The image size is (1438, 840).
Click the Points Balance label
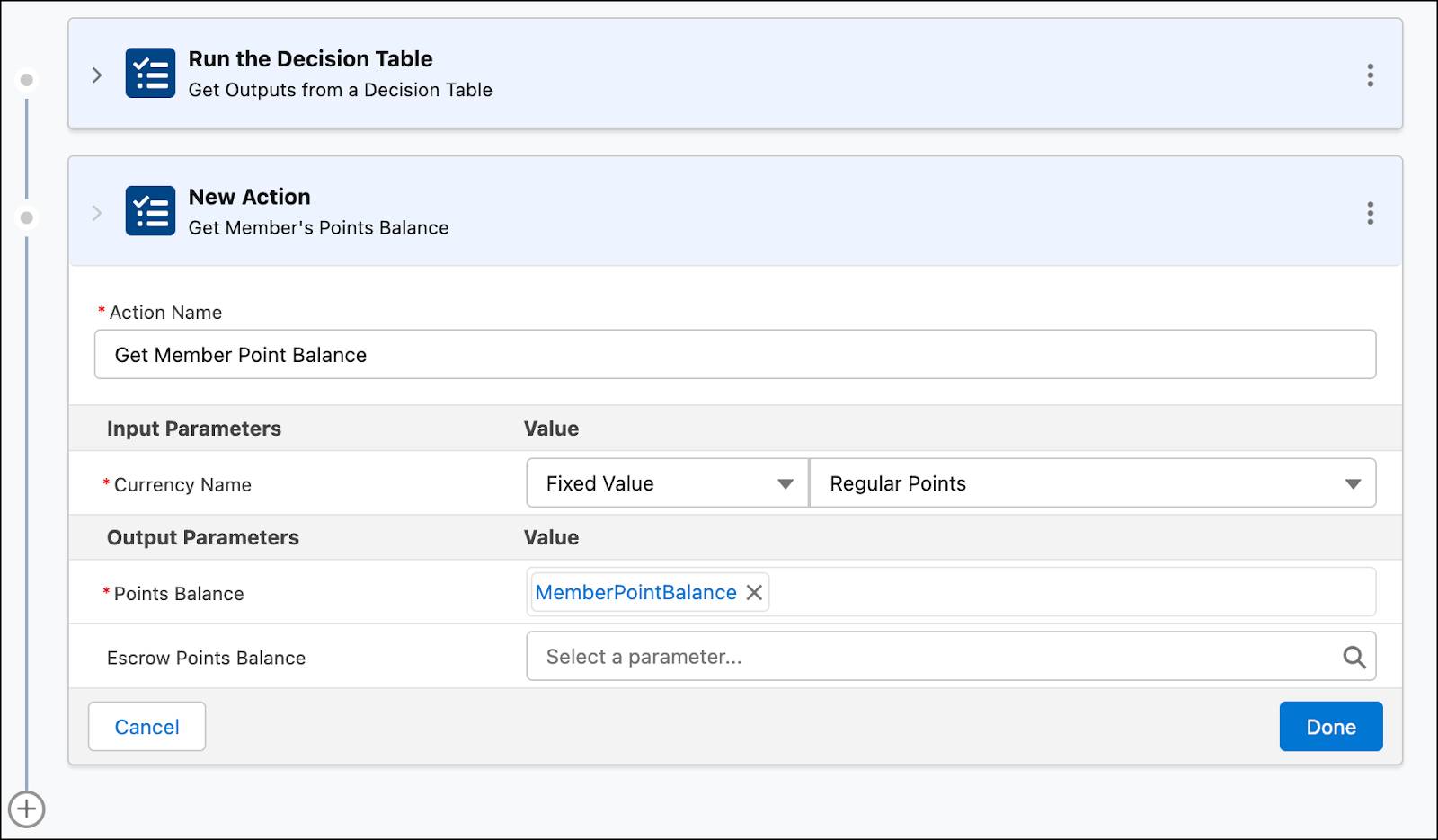tap(179, 594)
